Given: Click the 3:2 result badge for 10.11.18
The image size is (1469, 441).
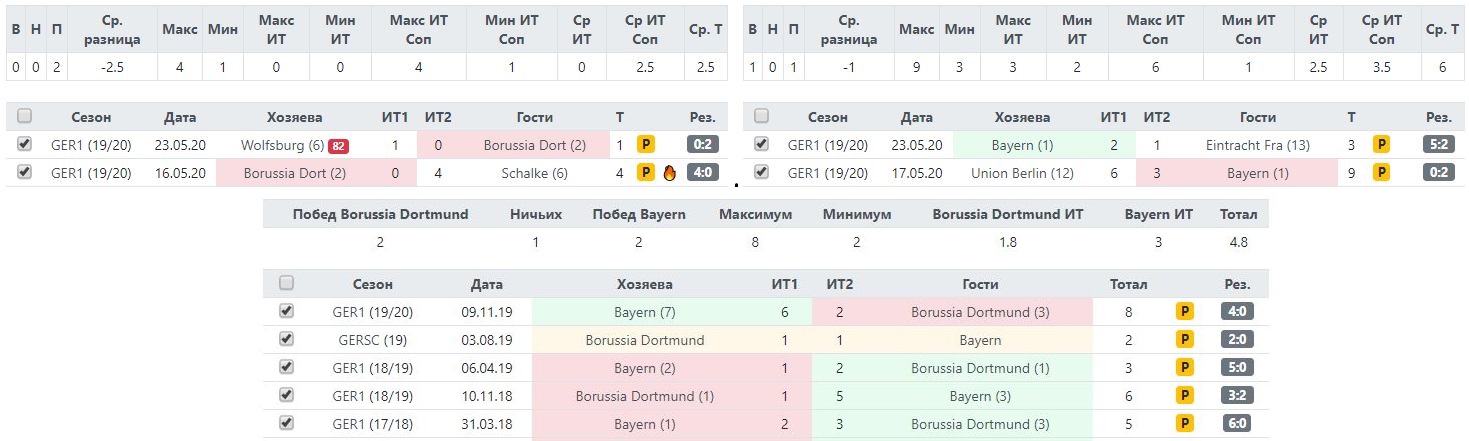Looking at the screenshot, I should pos(1237,396).
